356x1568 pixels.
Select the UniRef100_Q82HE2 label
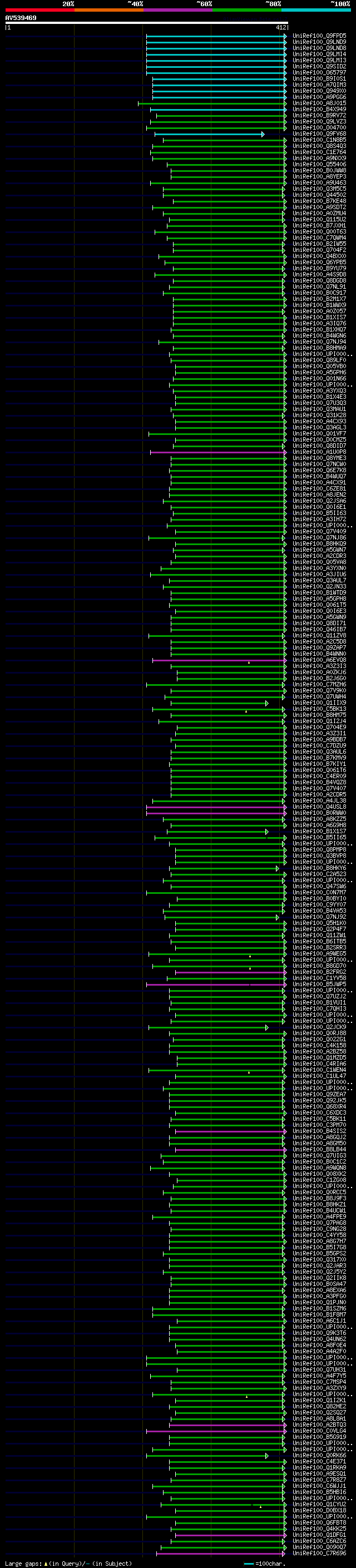(319, 1407)
